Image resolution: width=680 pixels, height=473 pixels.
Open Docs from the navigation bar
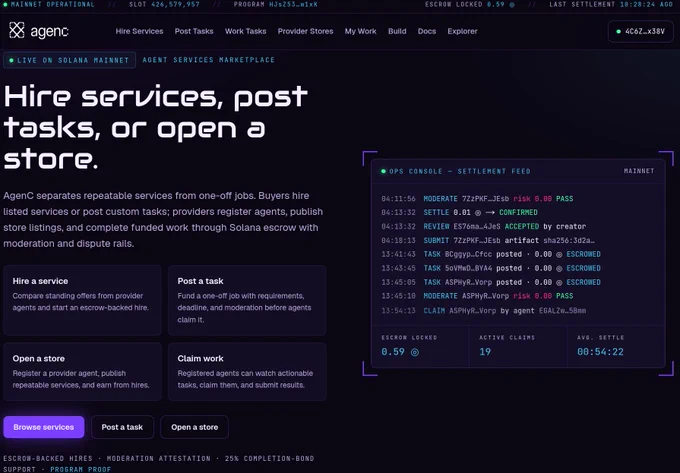tap(427, 31)
